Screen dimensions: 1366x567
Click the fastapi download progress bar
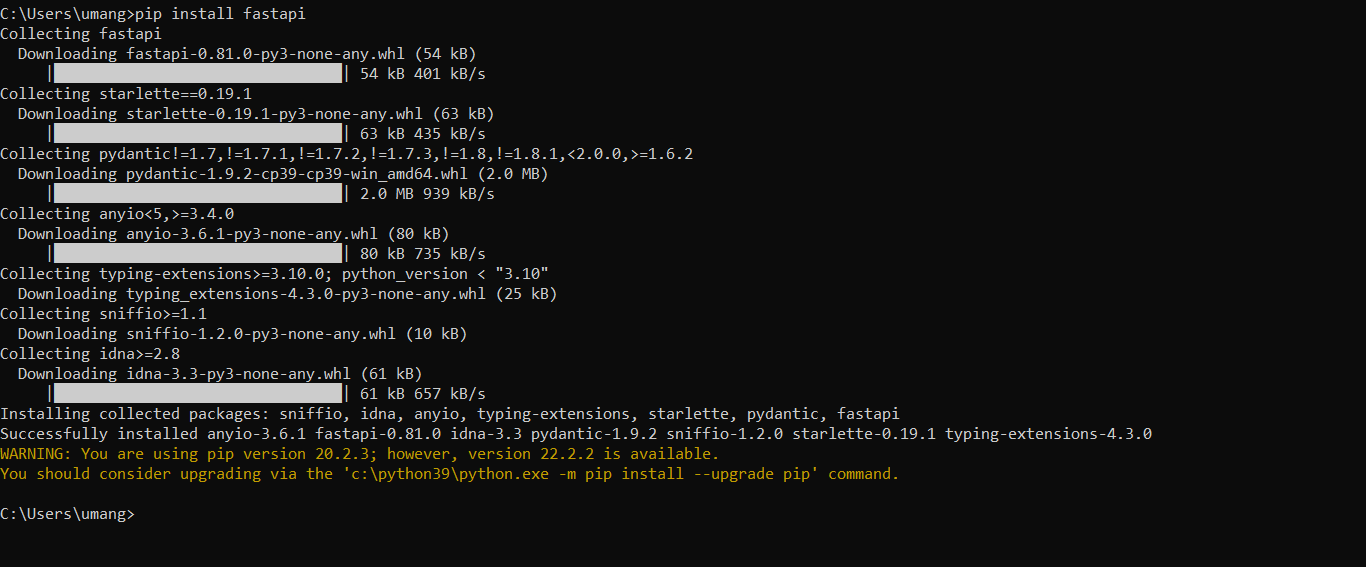tap(197, 74)
